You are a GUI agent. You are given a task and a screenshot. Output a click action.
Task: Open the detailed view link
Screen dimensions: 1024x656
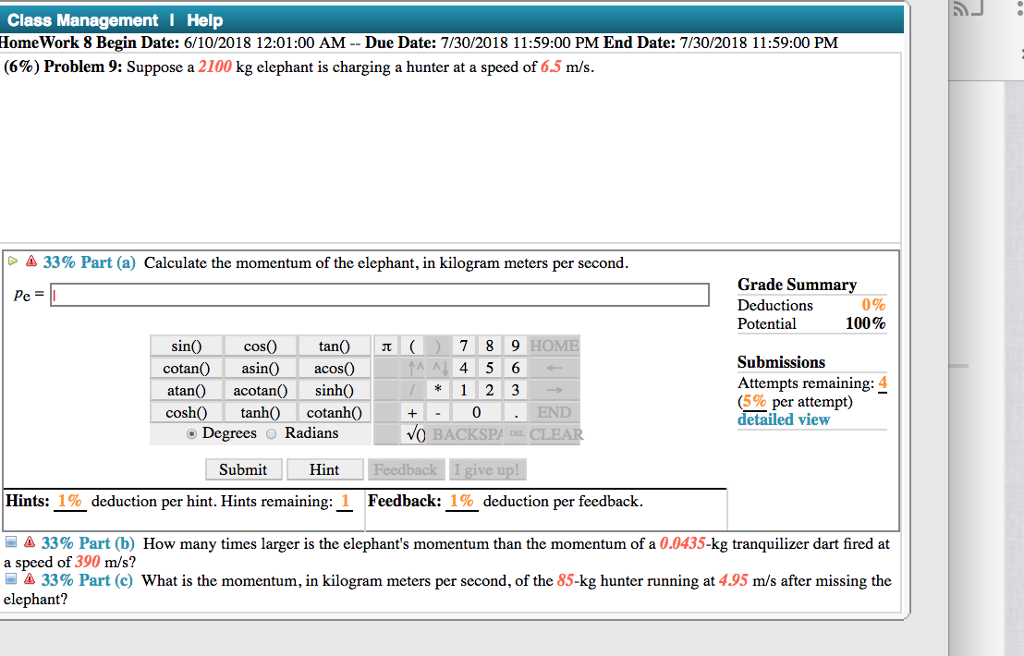click(x=784, y=419)
